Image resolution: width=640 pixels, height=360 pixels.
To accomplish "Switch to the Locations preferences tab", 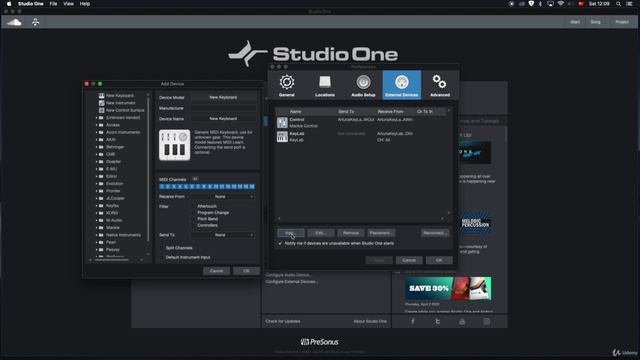I will (x=325, y=85).
